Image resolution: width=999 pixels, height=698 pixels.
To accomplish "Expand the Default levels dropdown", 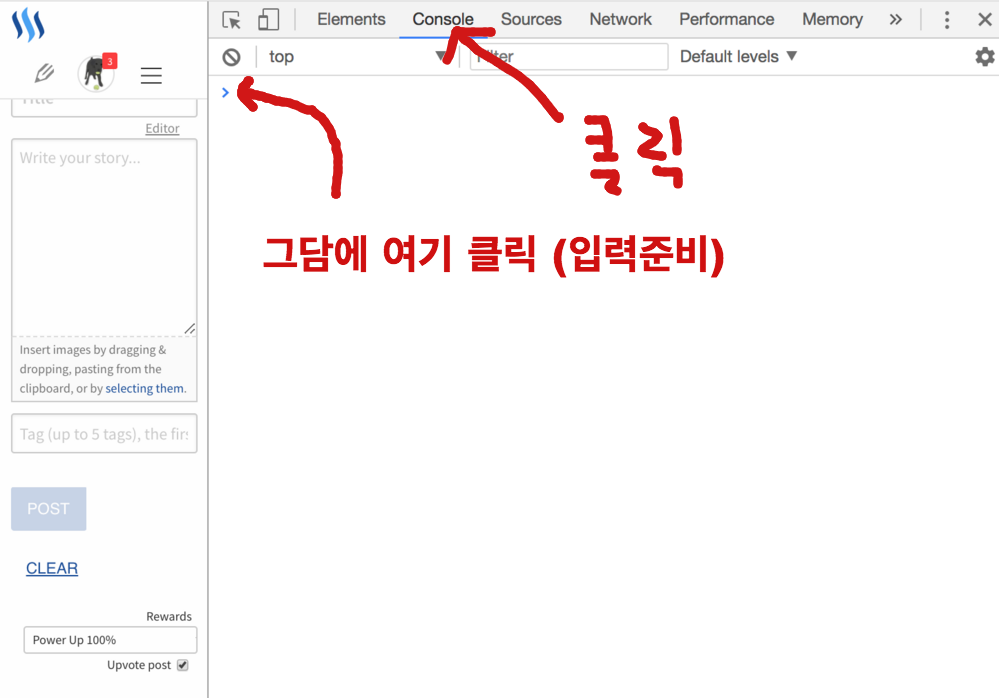I will click(x=738, y=57).
